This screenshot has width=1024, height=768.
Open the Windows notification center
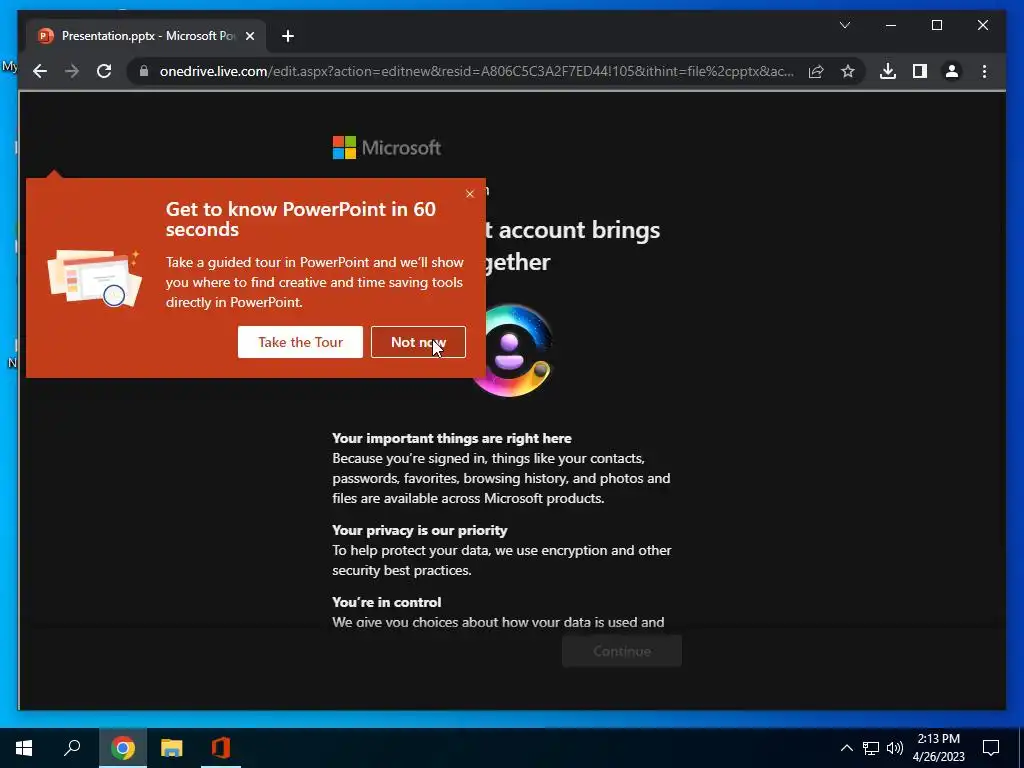[991, 748]
